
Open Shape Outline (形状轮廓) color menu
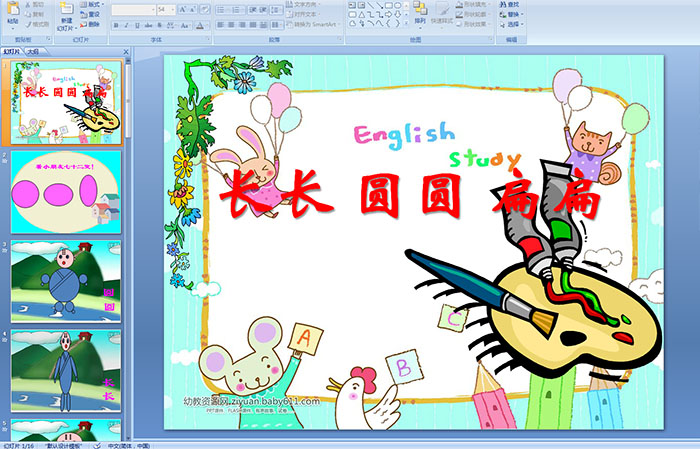(x=474, y=14)
